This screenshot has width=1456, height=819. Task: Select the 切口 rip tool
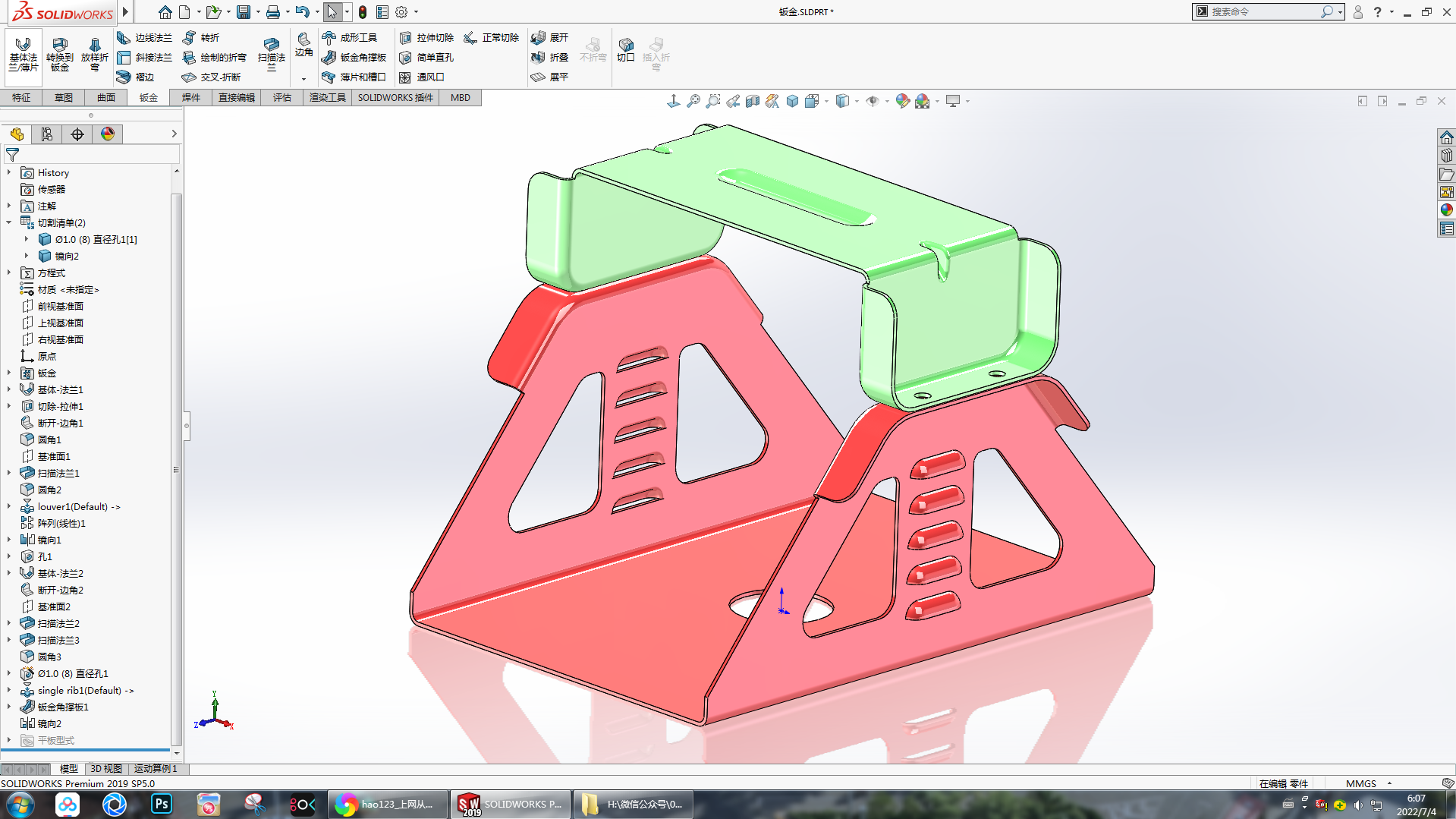[x=625, y=50]
